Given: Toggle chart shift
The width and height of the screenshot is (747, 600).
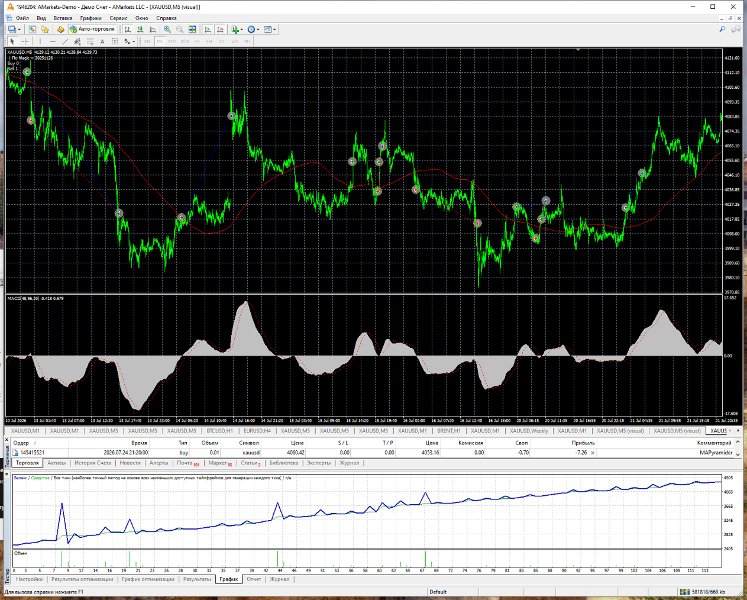Looking at the screenshot, I should click(x=220, y=30).
